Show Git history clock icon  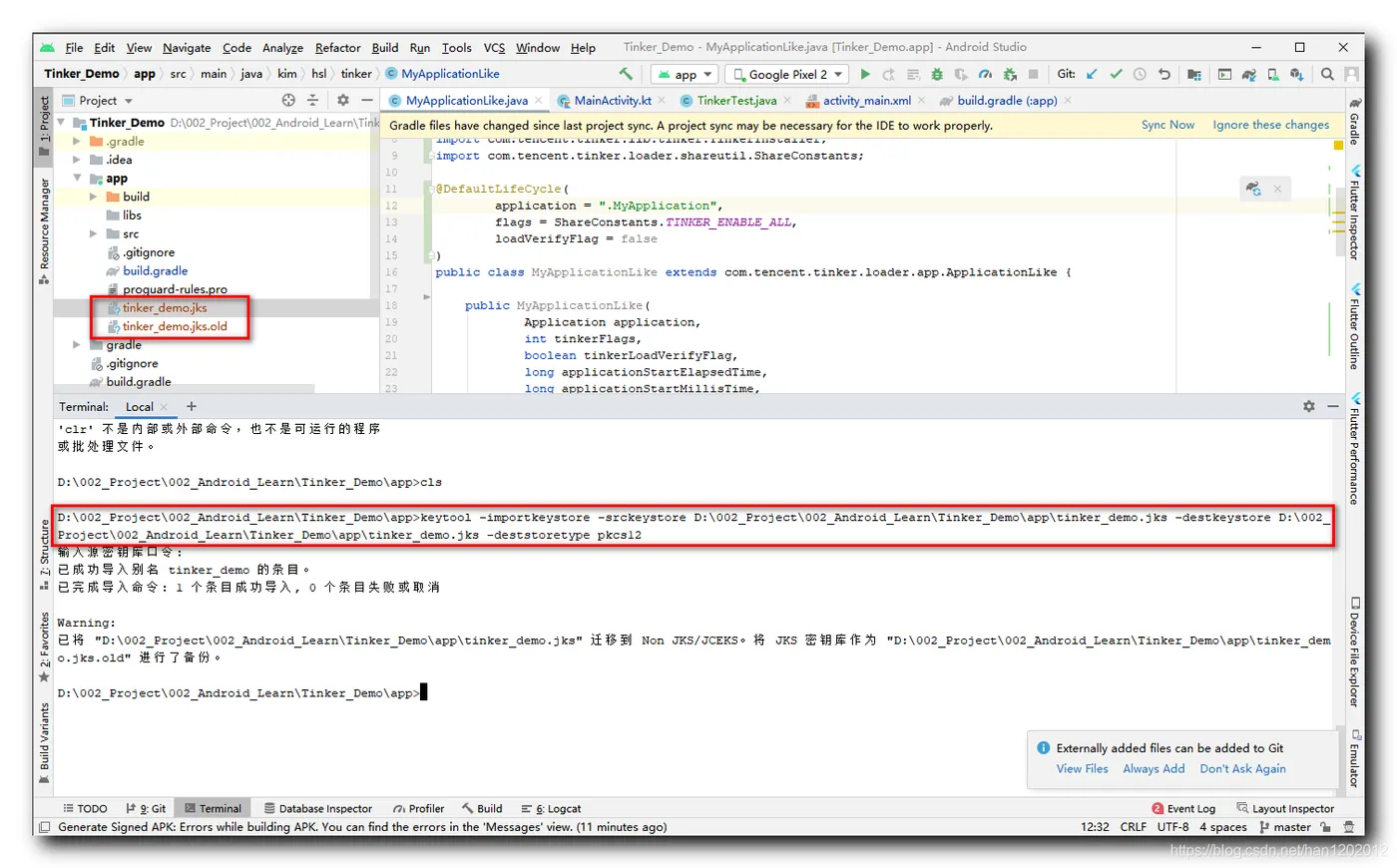[1140, 74]
